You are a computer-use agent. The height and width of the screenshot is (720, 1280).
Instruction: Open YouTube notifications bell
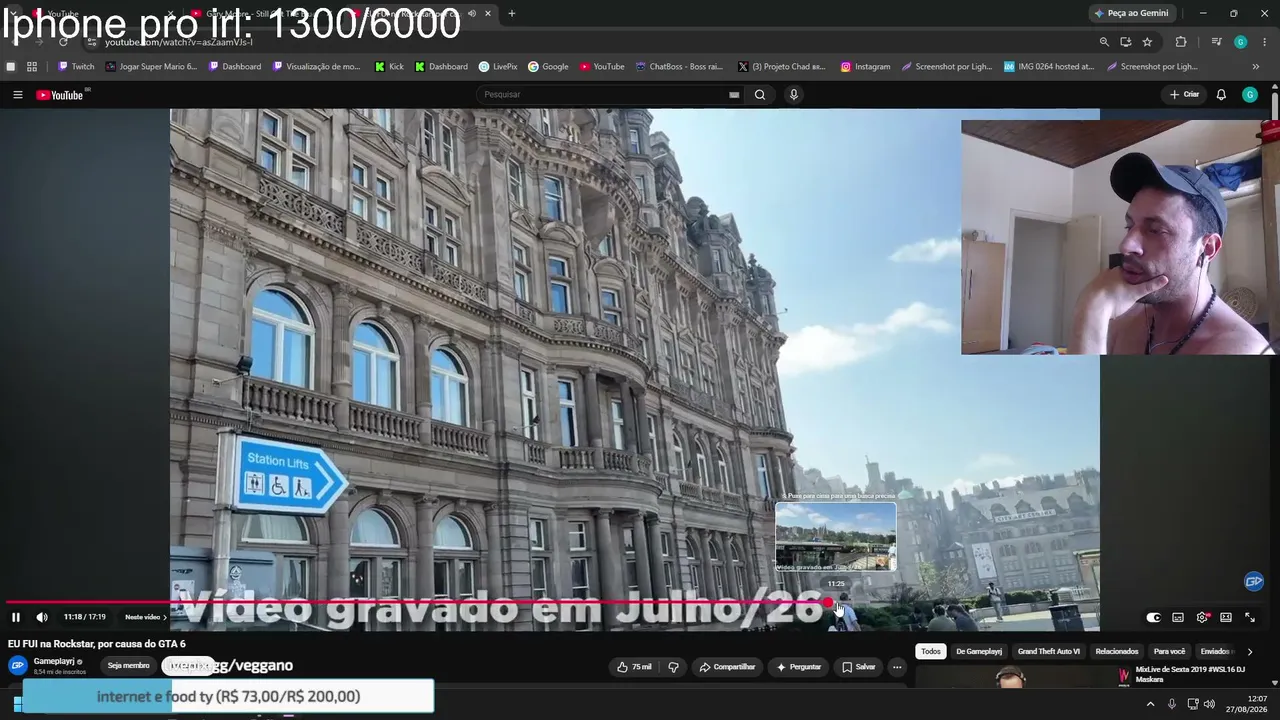tap(1221, 95)
